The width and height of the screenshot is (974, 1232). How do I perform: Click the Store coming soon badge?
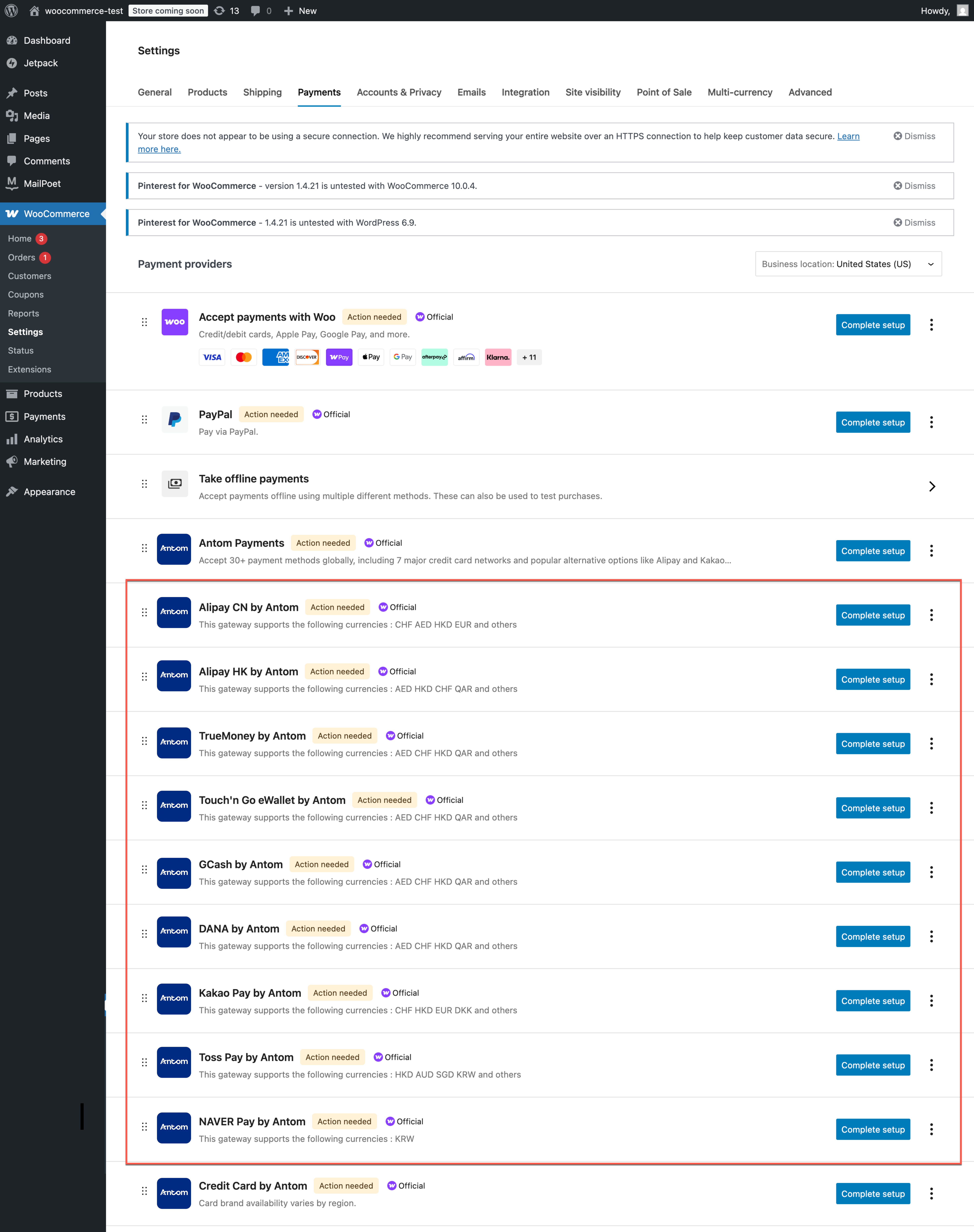[x=168, y=11]
